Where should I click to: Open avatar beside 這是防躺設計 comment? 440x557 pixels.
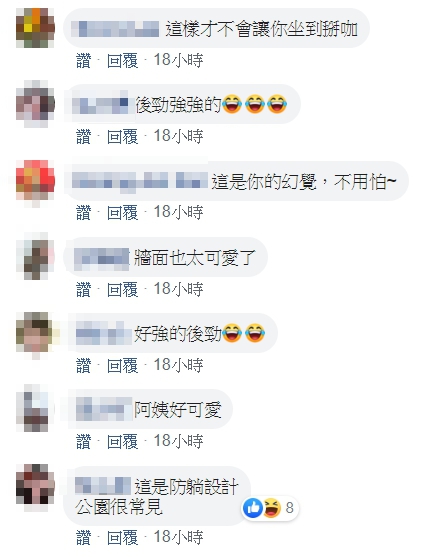(x=36, y=485)
